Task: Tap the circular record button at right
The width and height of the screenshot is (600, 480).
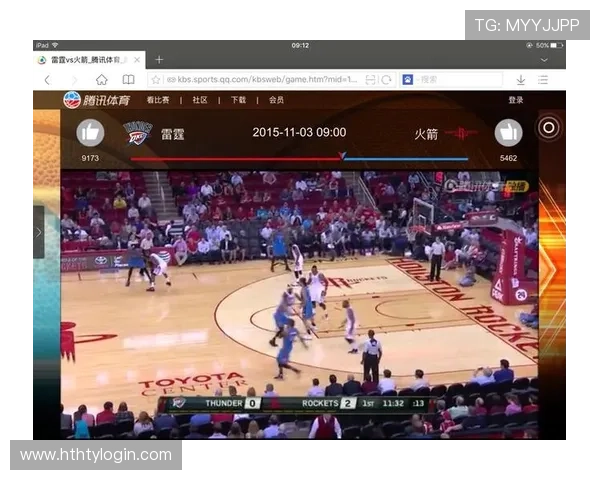Action: pyautogui.click(x=548, y=127)
